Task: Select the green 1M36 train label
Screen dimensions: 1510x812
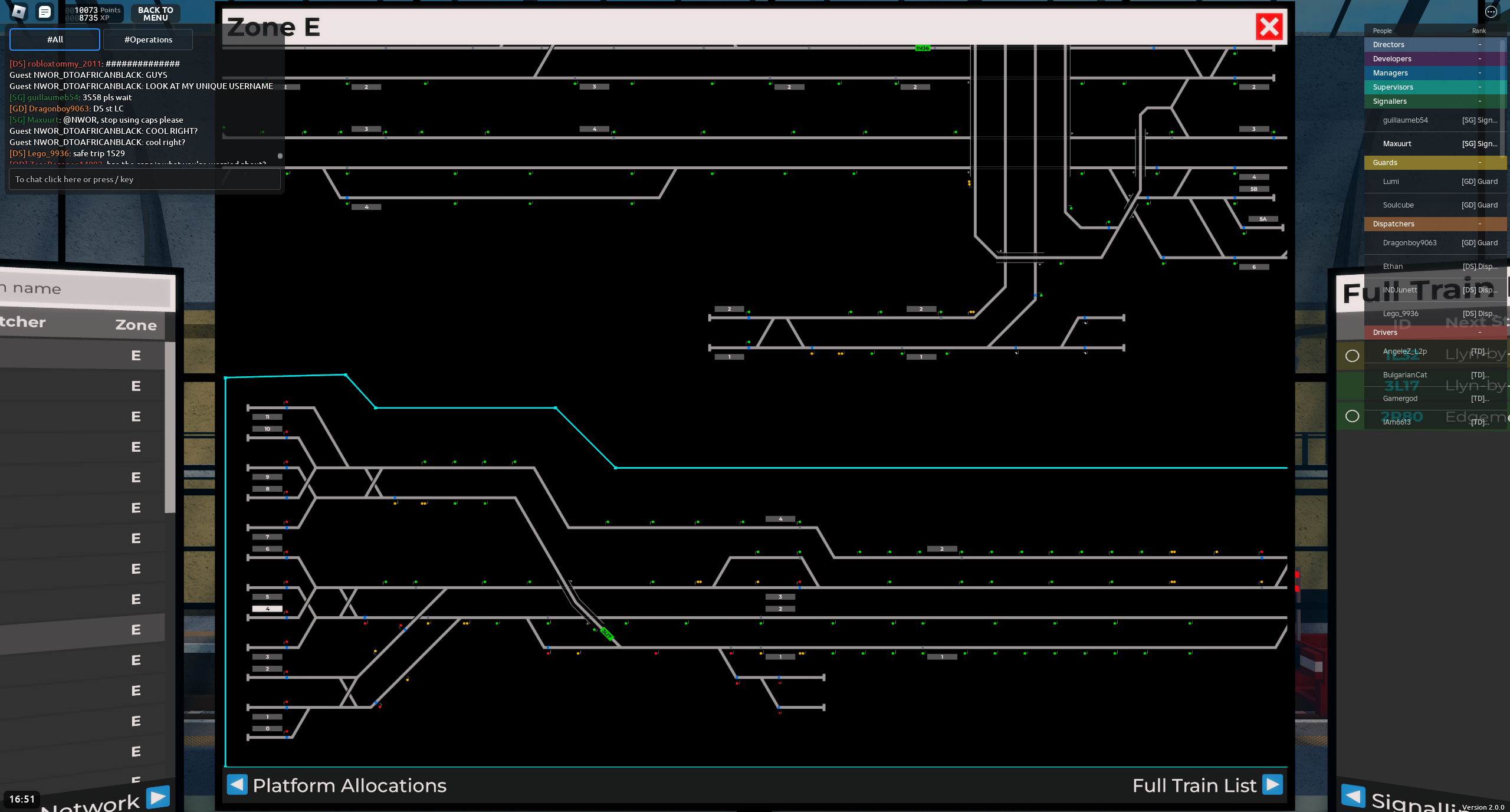Action: pos(922,48)
